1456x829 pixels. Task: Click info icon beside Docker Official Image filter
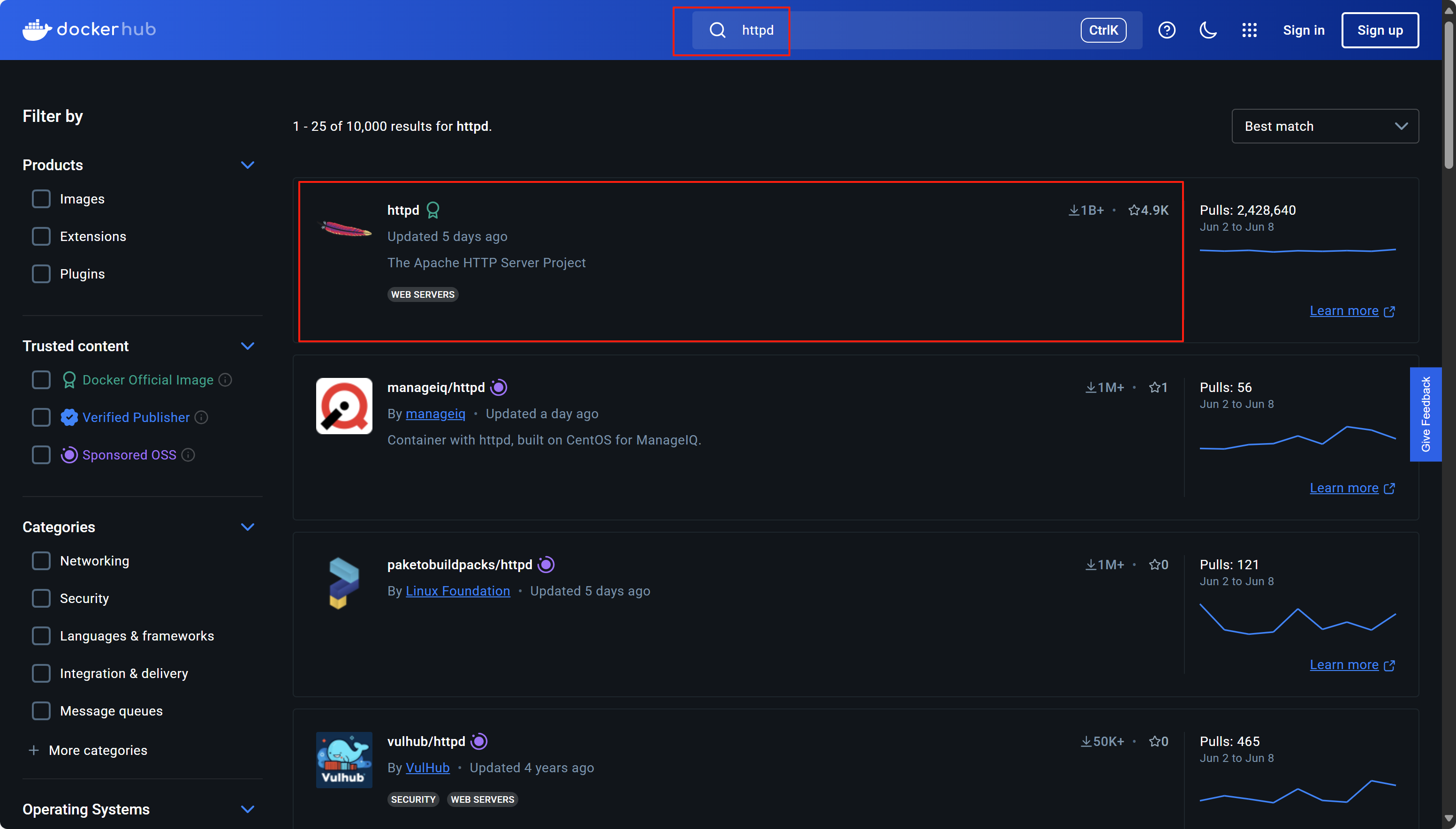(x=226, y=380)
